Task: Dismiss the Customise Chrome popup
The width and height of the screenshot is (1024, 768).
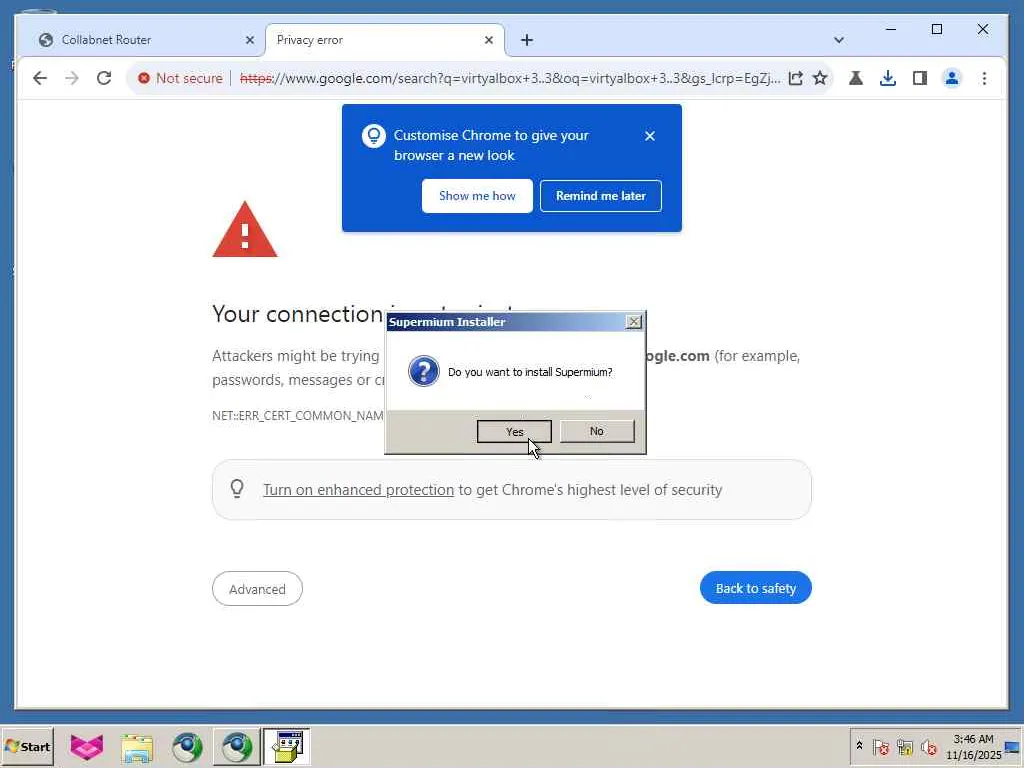Action: coord(650,136)
